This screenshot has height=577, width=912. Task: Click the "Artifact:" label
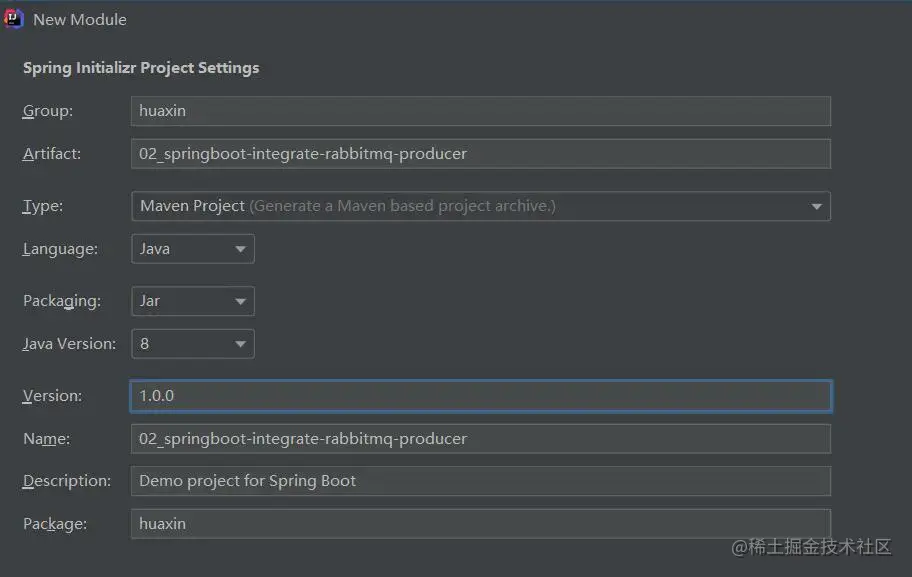pyautogui.click(x=52, y=154)
